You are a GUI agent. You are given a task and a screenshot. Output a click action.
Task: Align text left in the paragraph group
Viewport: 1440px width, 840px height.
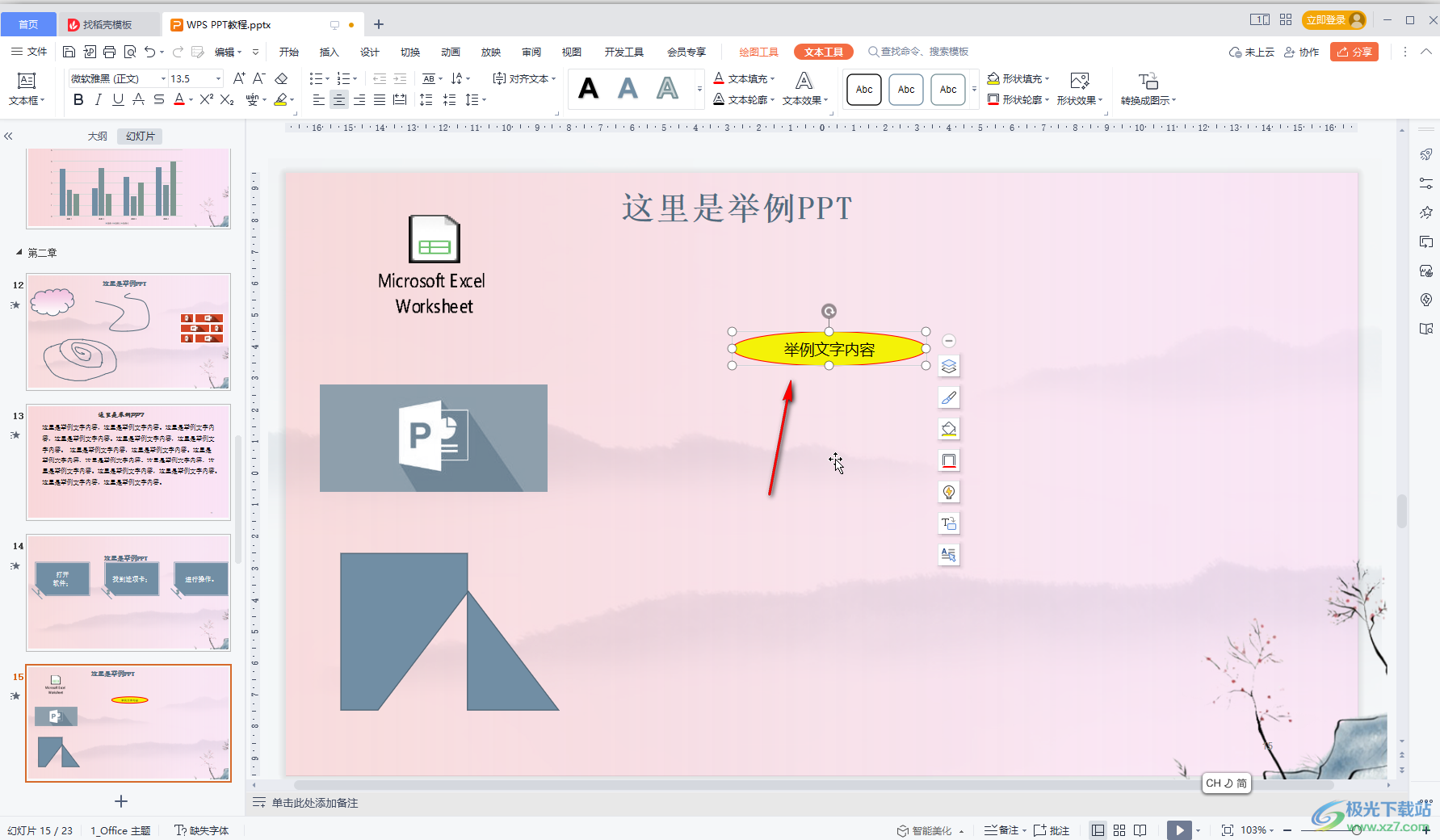(x=319, y=99)
